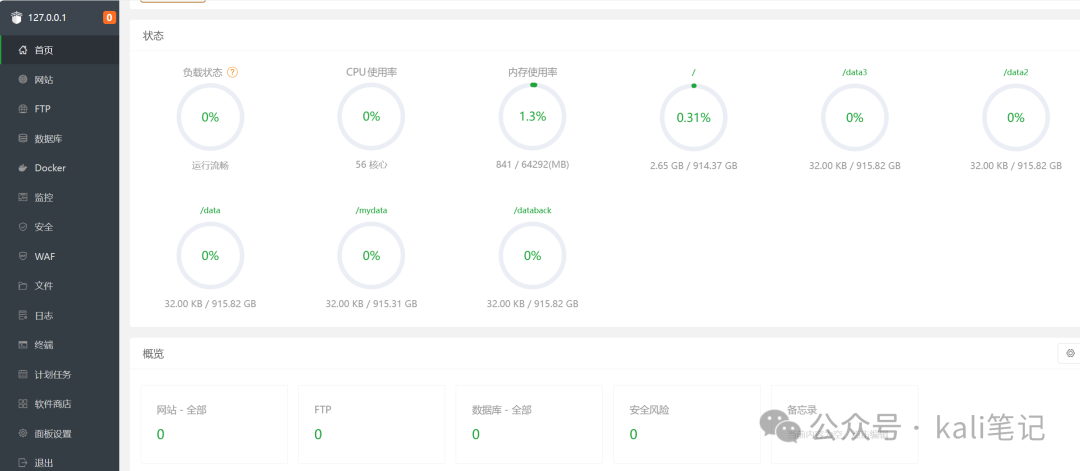Click the 内存使用率 circular gauge
This screenshot has width=1080, height=471.
click(532, 117)
